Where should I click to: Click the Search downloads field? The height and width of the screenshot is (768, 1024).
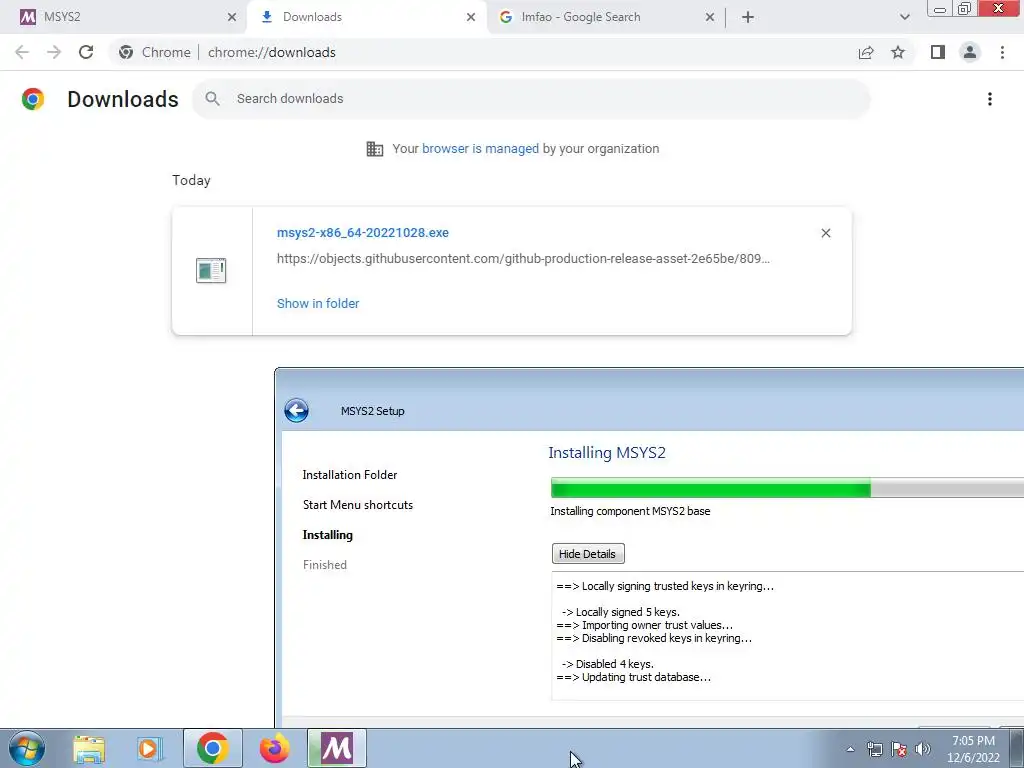pyautogui.click(x=530, y=99)
